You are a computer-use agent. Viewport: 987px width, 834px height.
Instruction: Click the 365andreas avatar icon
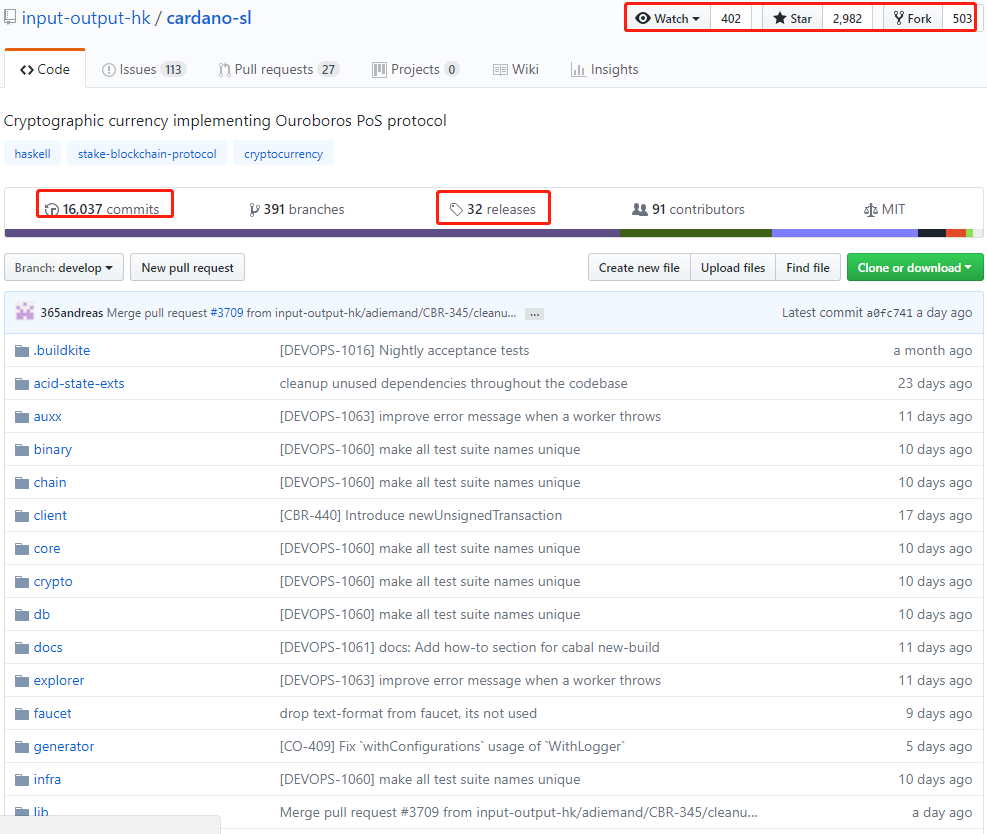25,312
